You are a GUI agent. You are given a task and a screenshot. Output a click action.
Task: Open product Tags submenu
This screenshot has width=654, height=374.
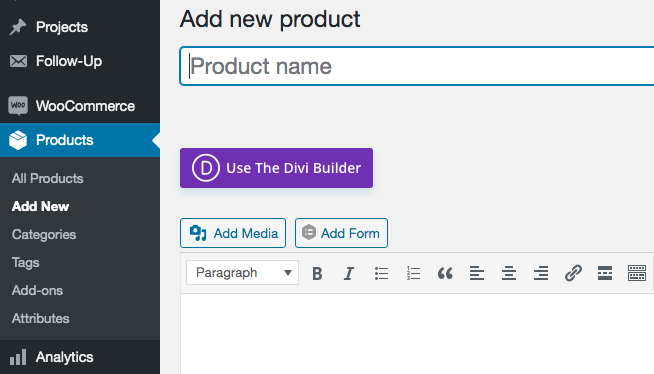25,263
